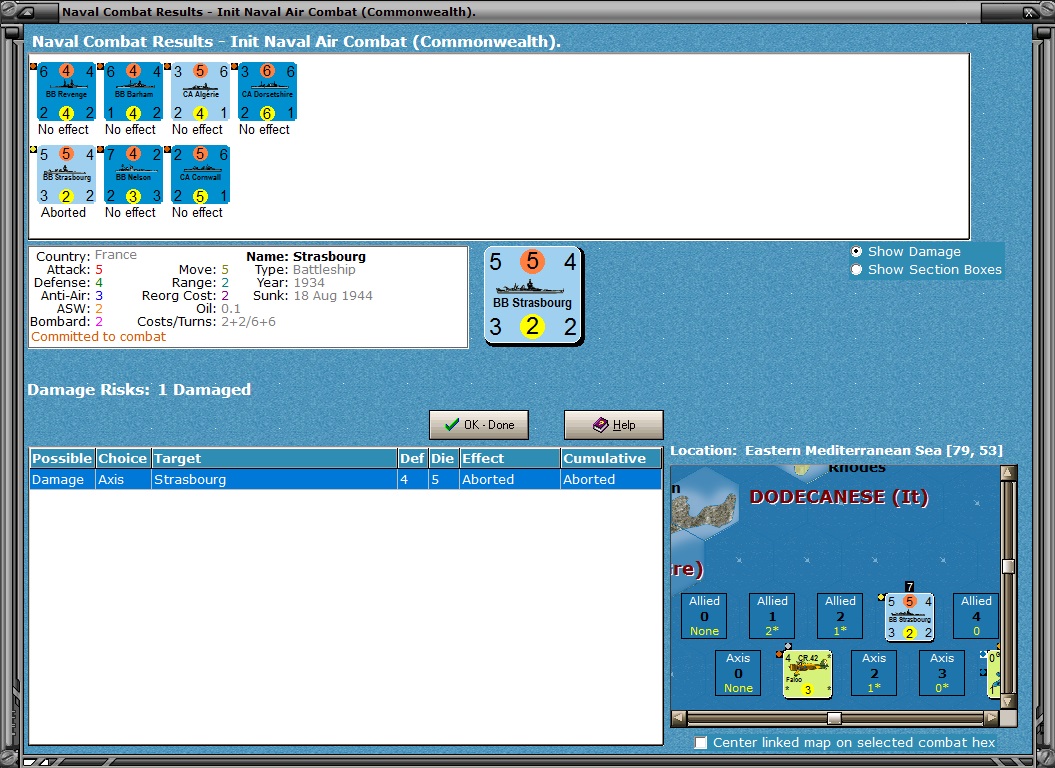Select the BB Strasbourg counter in results grid
The image size is (1055, 768).
[x=66, y=174]
